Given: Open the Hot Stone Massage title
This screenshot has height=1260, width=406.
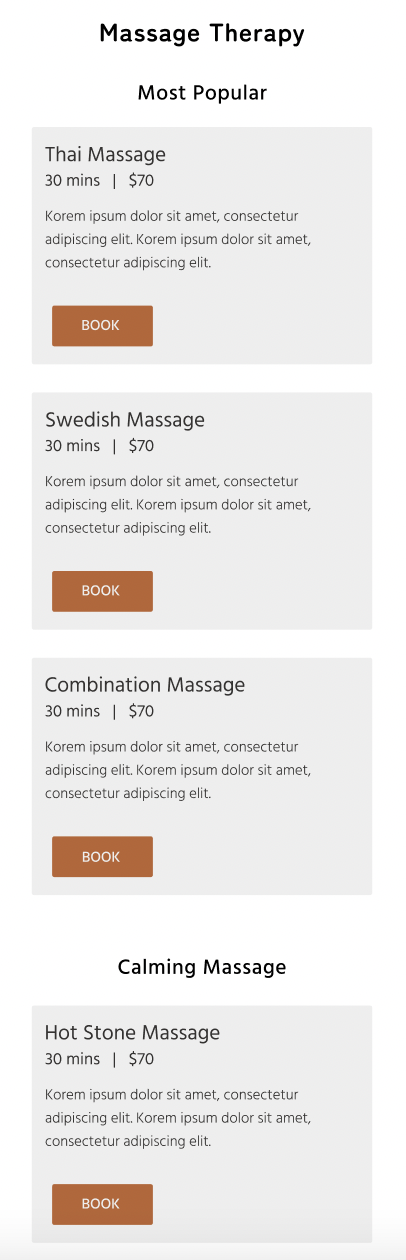Looking at the screenshot, I should [132, 1033].
